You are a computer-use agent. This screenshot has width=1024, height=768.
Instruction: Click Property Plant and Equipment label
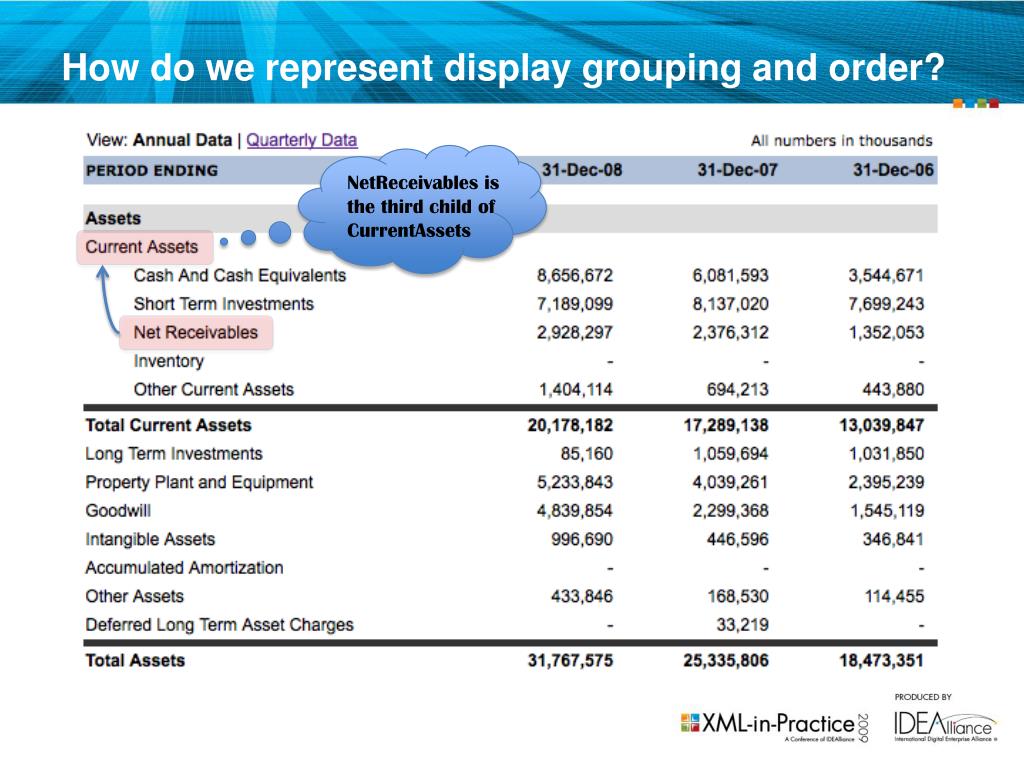199,483
